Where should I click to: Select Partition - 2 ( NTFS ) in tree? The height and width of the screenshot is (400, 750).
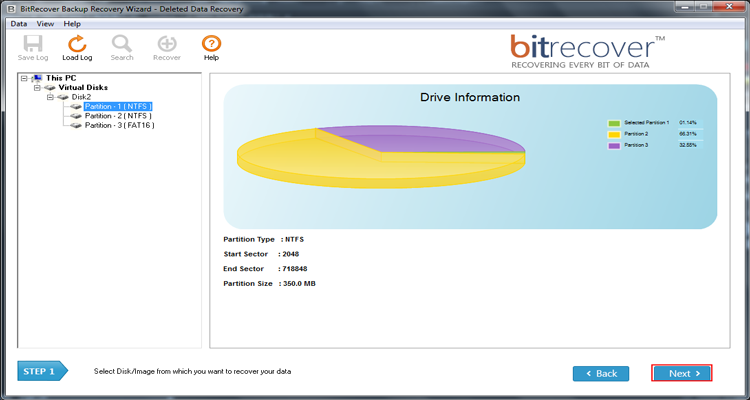(x=118, y=116)
